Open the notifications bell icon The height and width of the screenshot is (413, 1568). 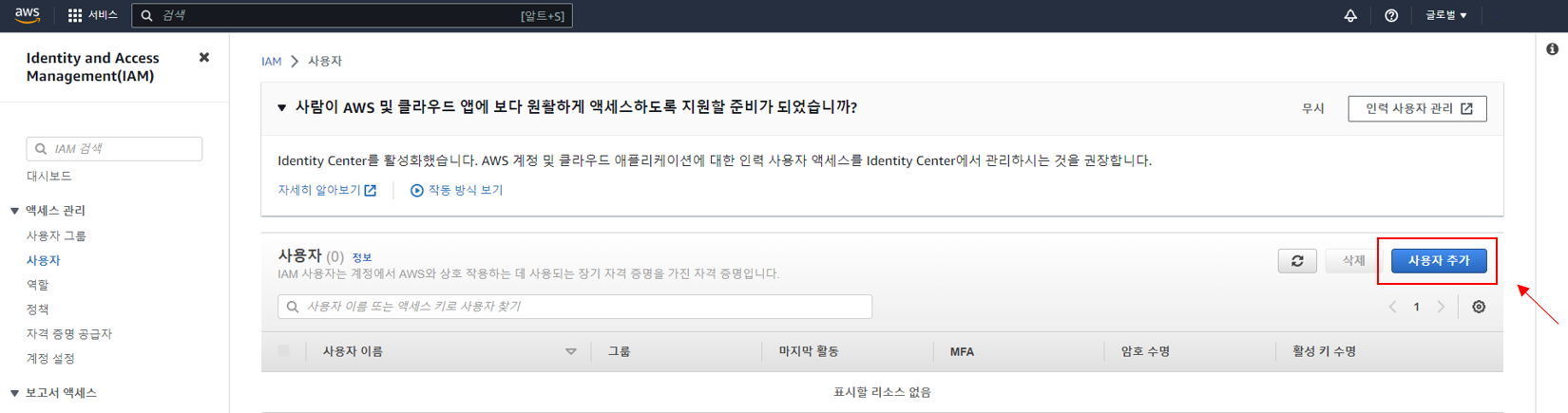(1350, 15)
